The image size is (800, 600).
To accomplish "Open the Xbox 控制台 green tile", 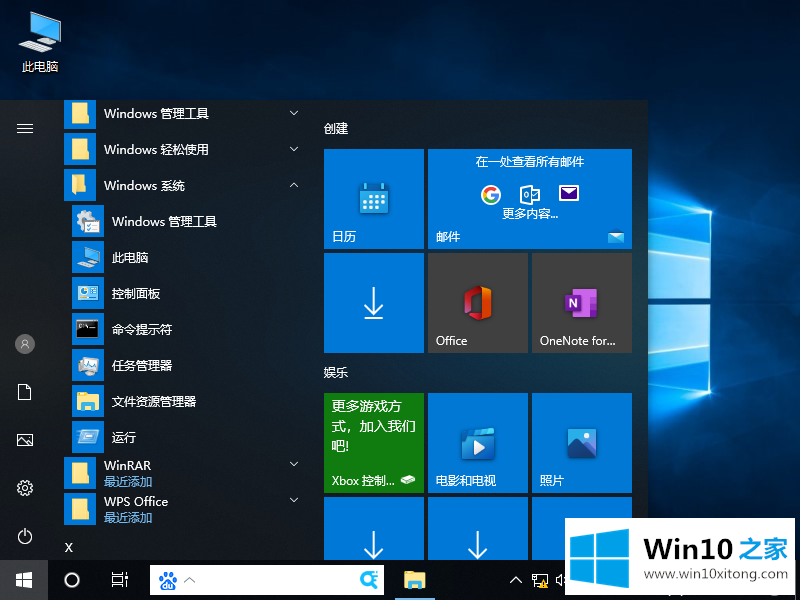I will (374, 443).
